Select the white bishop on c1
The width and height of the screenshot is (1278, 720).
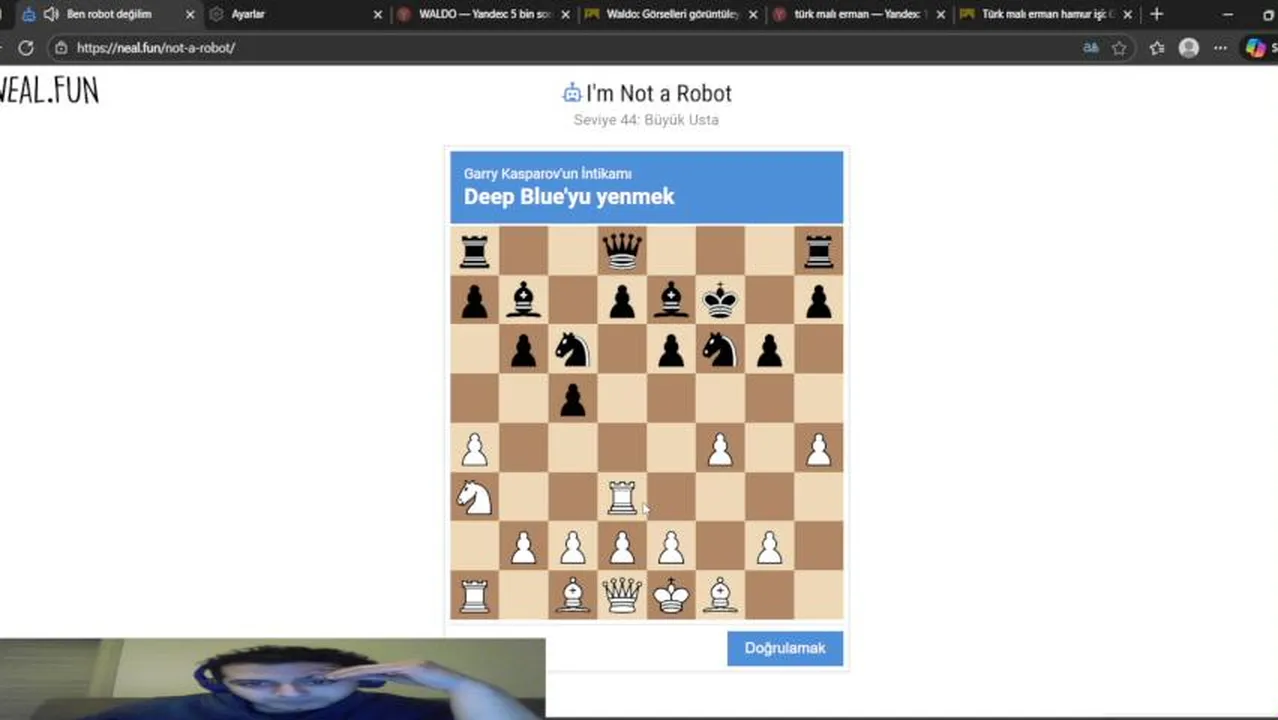tap(573, 595)
